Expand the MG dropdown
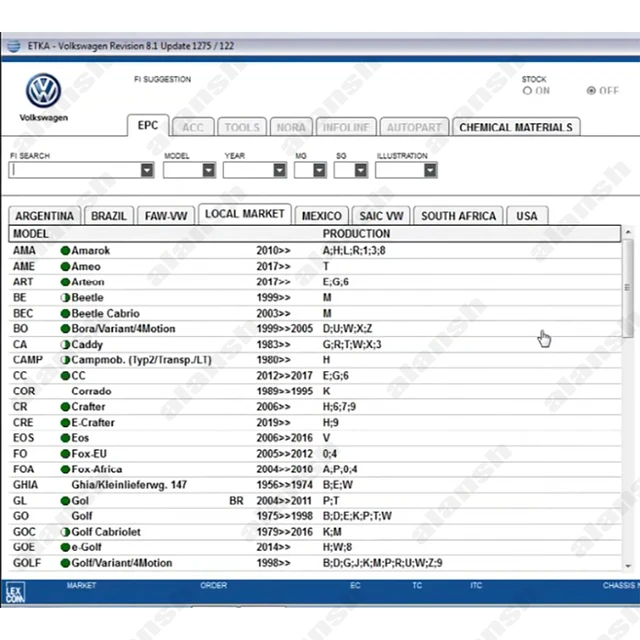This screenshot has height=640, width=640. pyautogui.click(x=320, y=170)
